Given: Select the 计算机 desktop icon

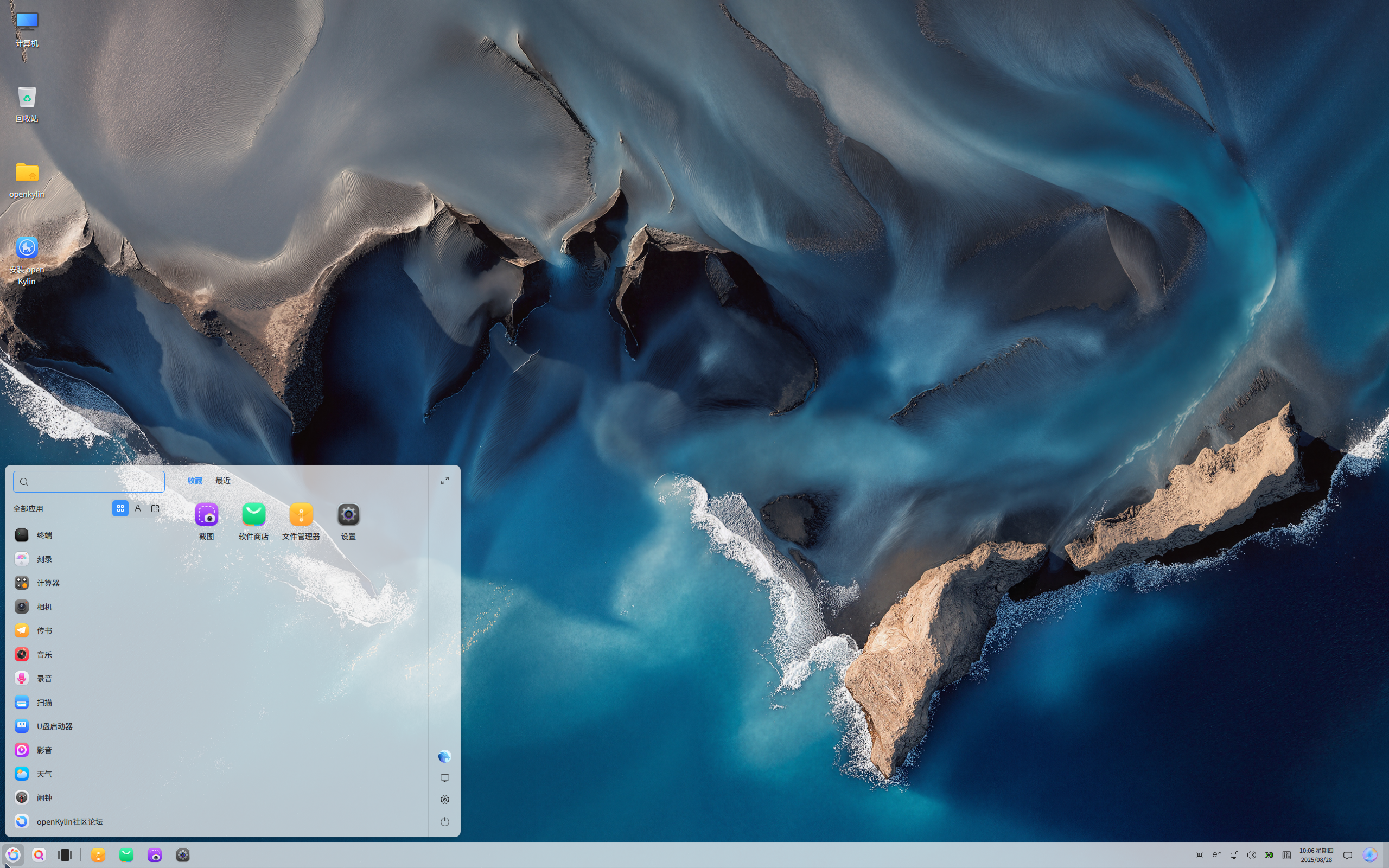Looking at the screenshot, I should [27, 29].
